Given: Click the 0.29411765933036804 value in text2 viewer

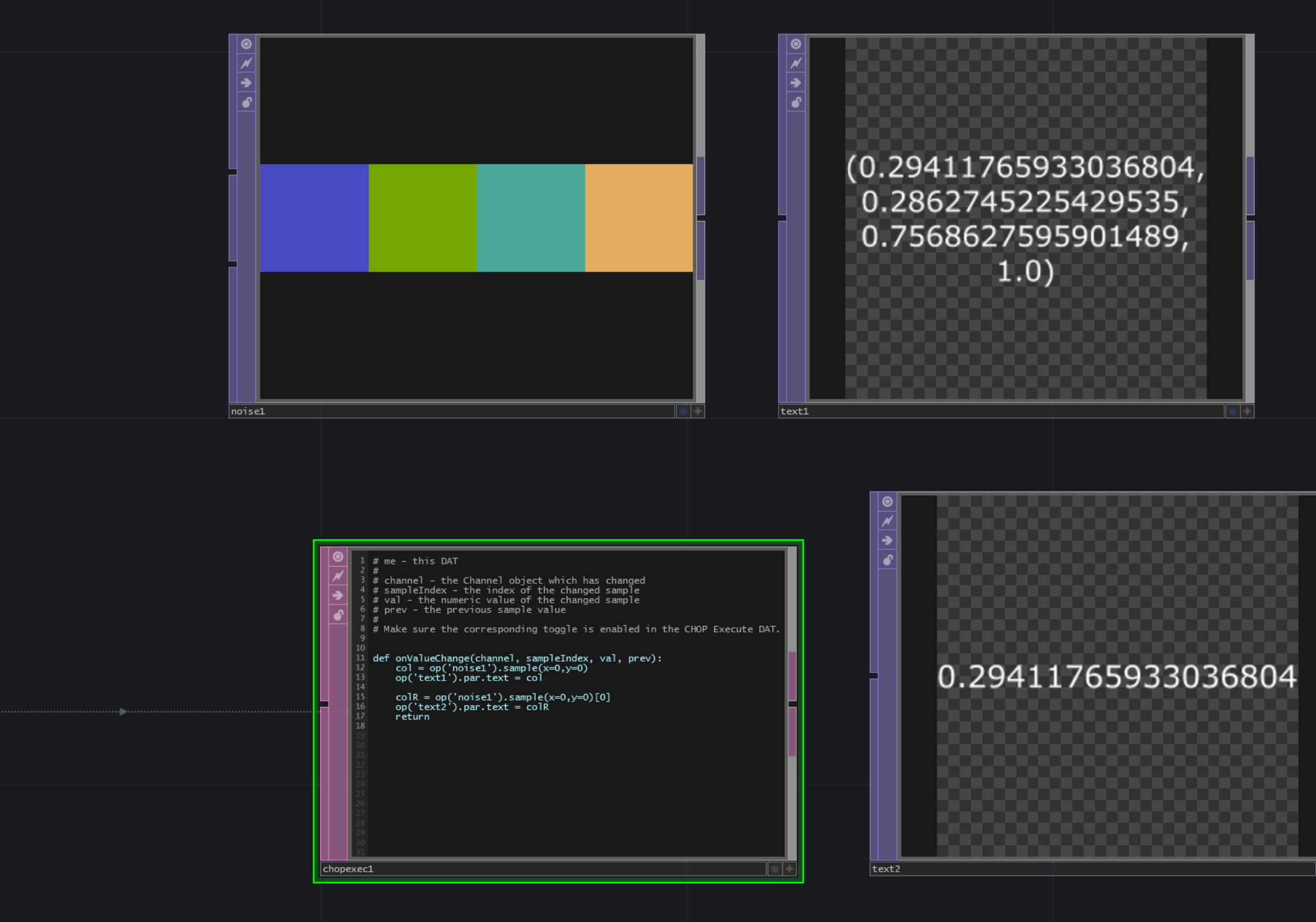Looking at the screenshot, I should pos(1117,677).
